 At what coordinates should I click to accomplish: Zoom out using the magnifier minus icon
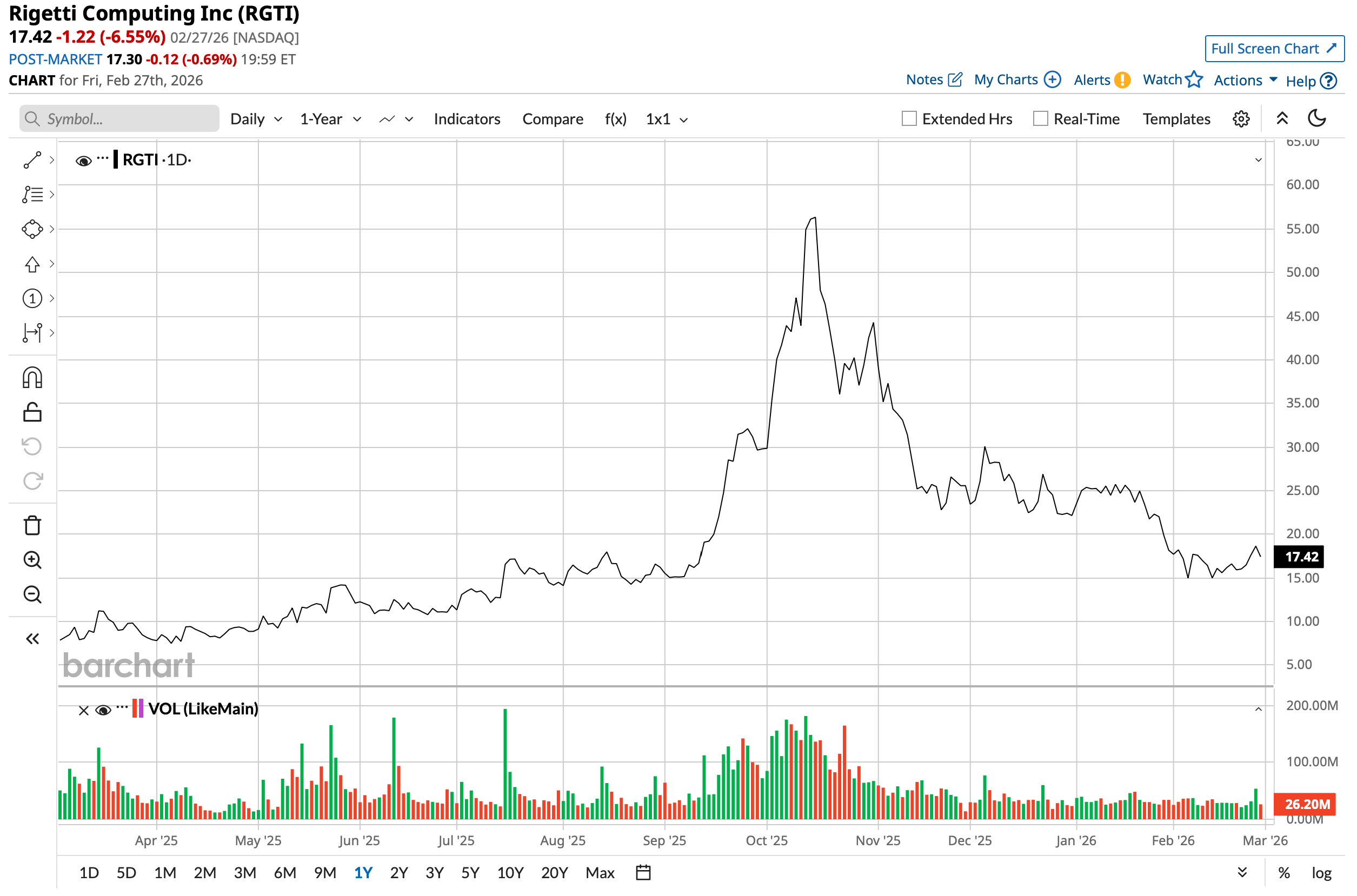[32, 595]
